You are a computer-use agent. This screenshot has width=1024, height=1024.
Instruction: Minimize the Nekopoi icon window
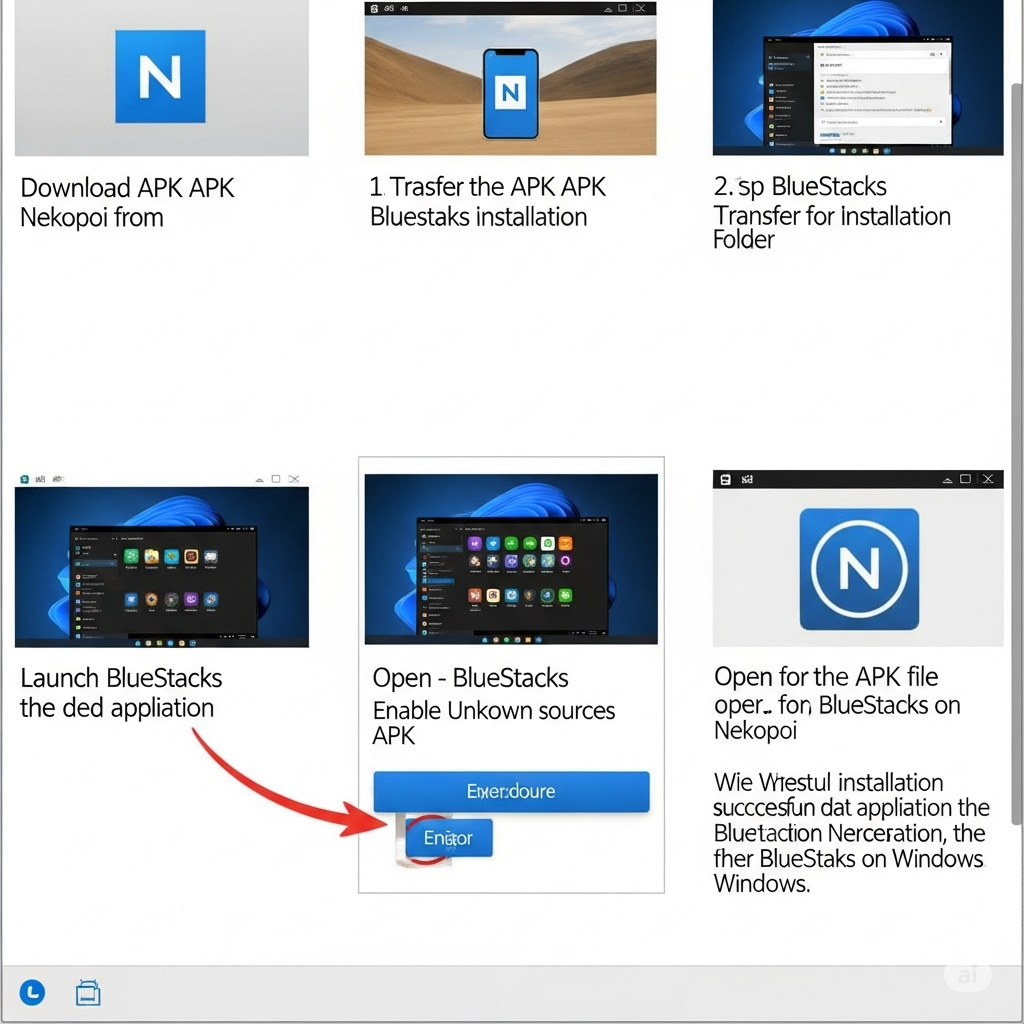click(947, 480)
